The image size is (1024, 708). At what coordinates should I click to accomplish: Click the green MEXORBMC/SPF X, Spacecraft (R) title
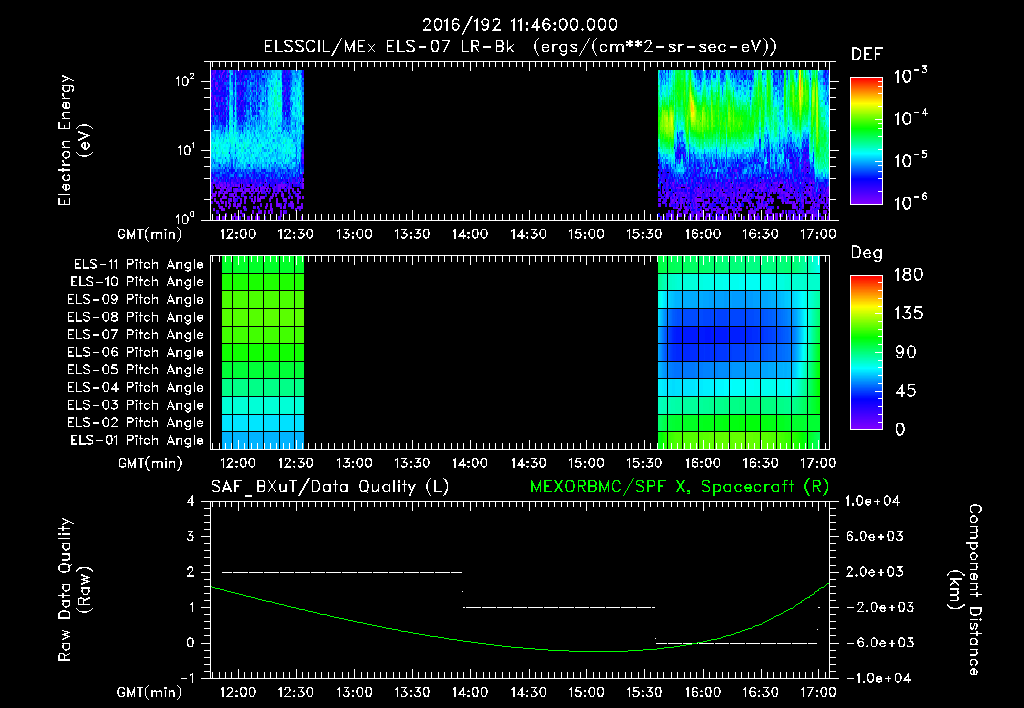[679, 487]
